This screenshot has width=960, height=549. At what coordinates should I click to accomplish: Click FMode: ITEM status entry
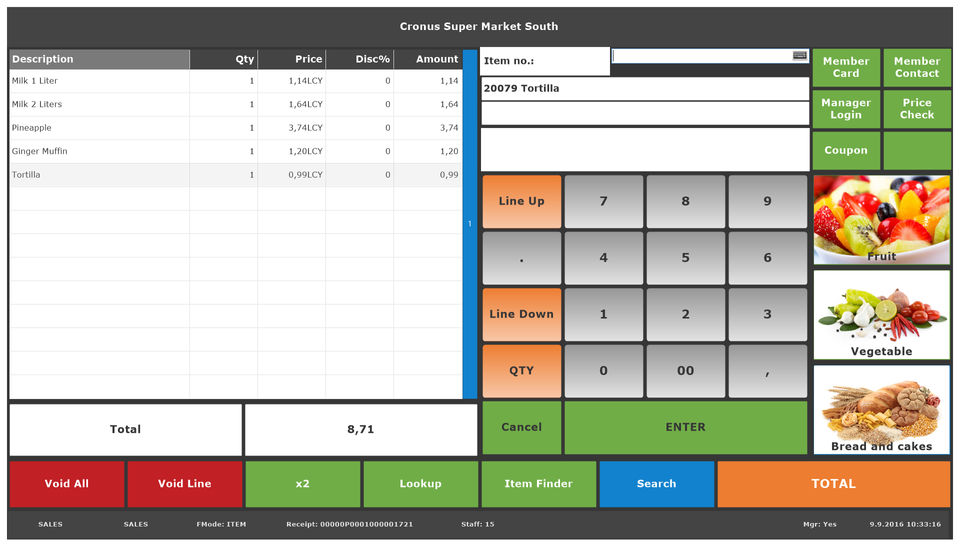click(221, 525)
